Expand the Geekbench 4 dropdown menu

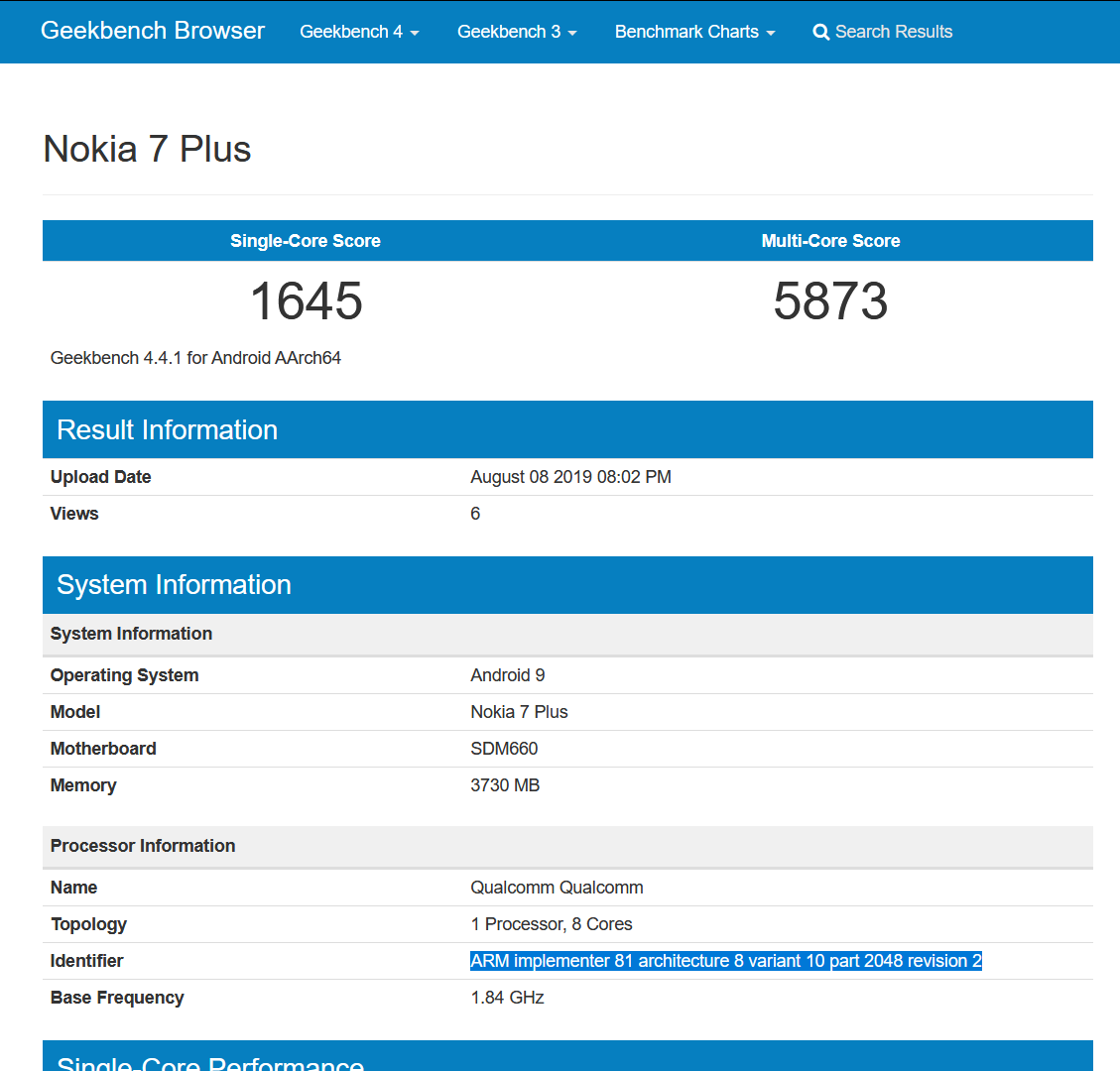coord(359,32)
